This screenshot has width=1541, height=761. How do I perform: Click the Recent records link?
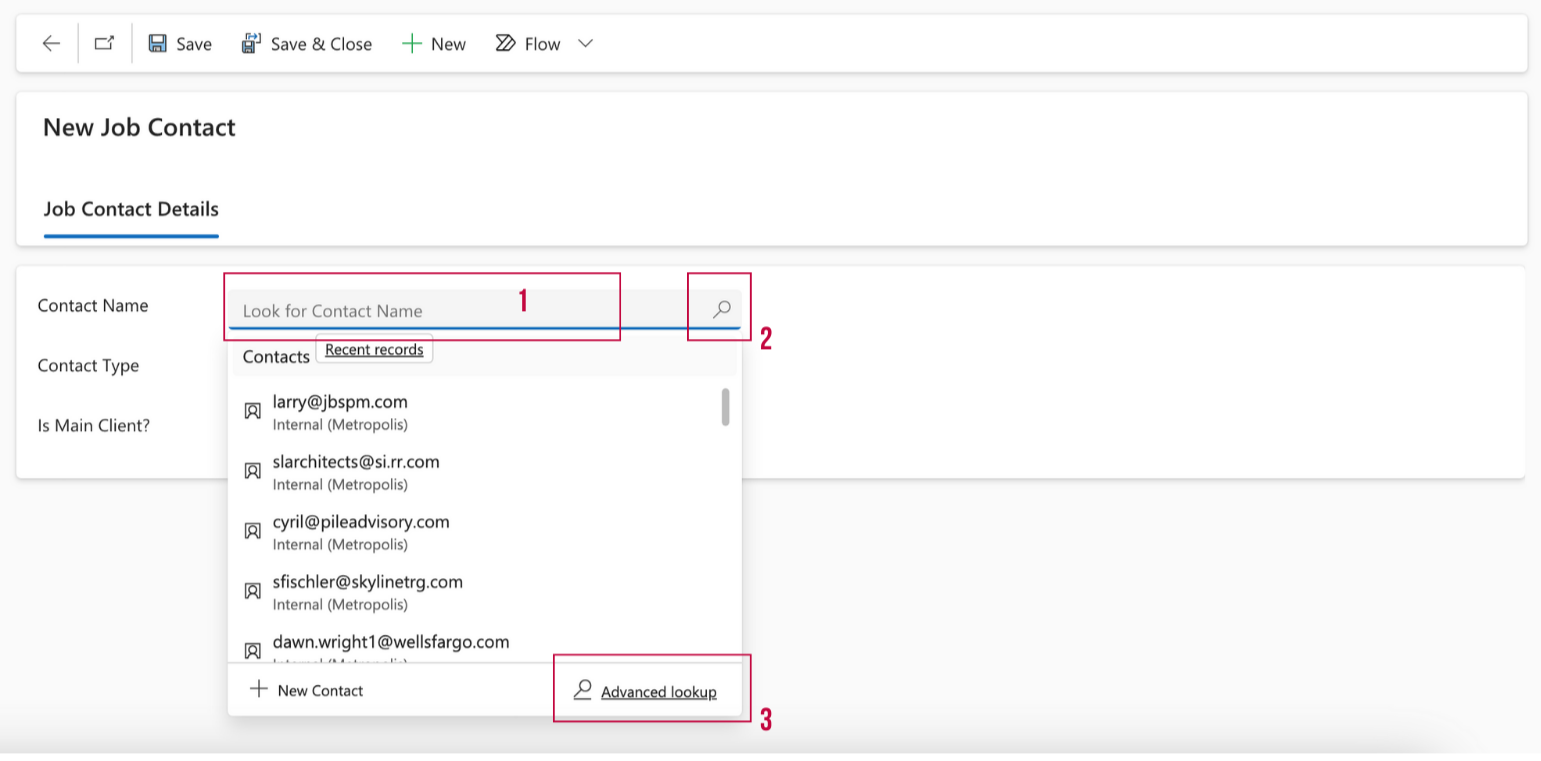point(374,350)
